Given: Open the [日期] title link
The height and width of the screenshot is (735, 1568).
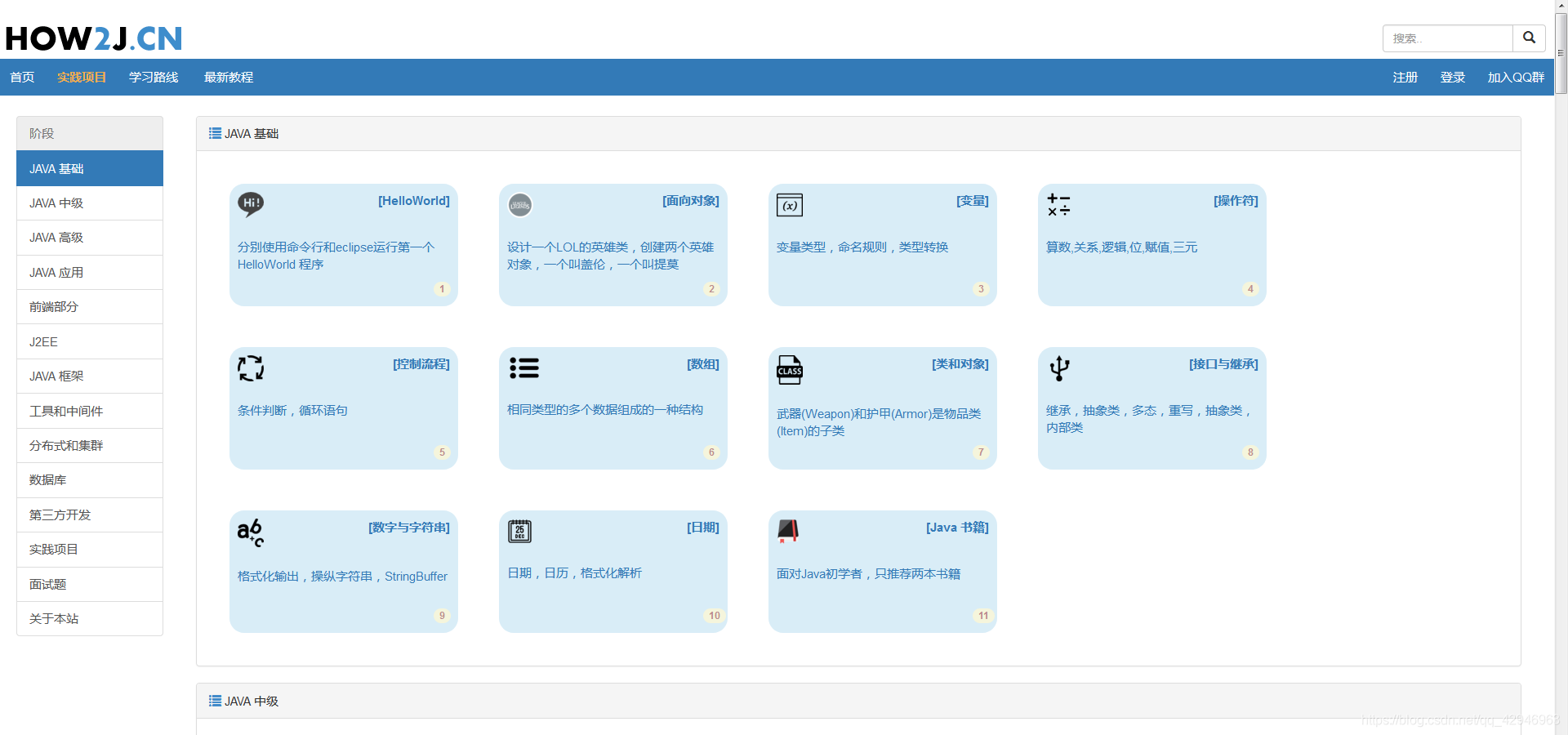Looking at the screenshot, I should pos(702,528).
